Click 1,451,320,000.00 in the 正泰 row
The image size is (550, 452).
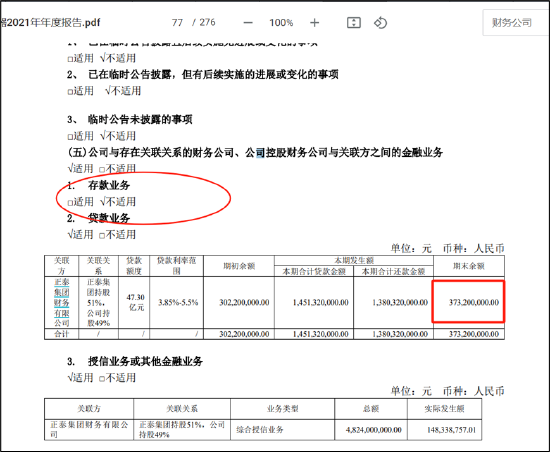point(321,303)
